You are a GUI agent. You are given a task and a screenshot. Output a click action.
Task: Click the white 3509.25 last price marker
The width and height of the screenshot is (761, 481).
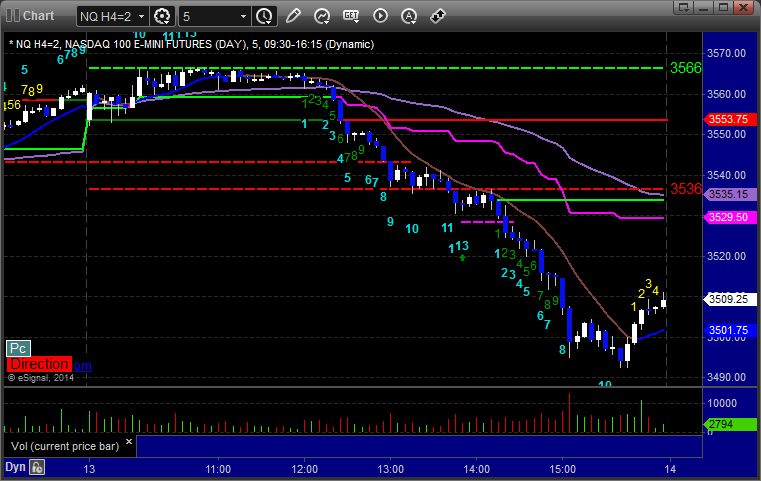(x=730, y=299)
